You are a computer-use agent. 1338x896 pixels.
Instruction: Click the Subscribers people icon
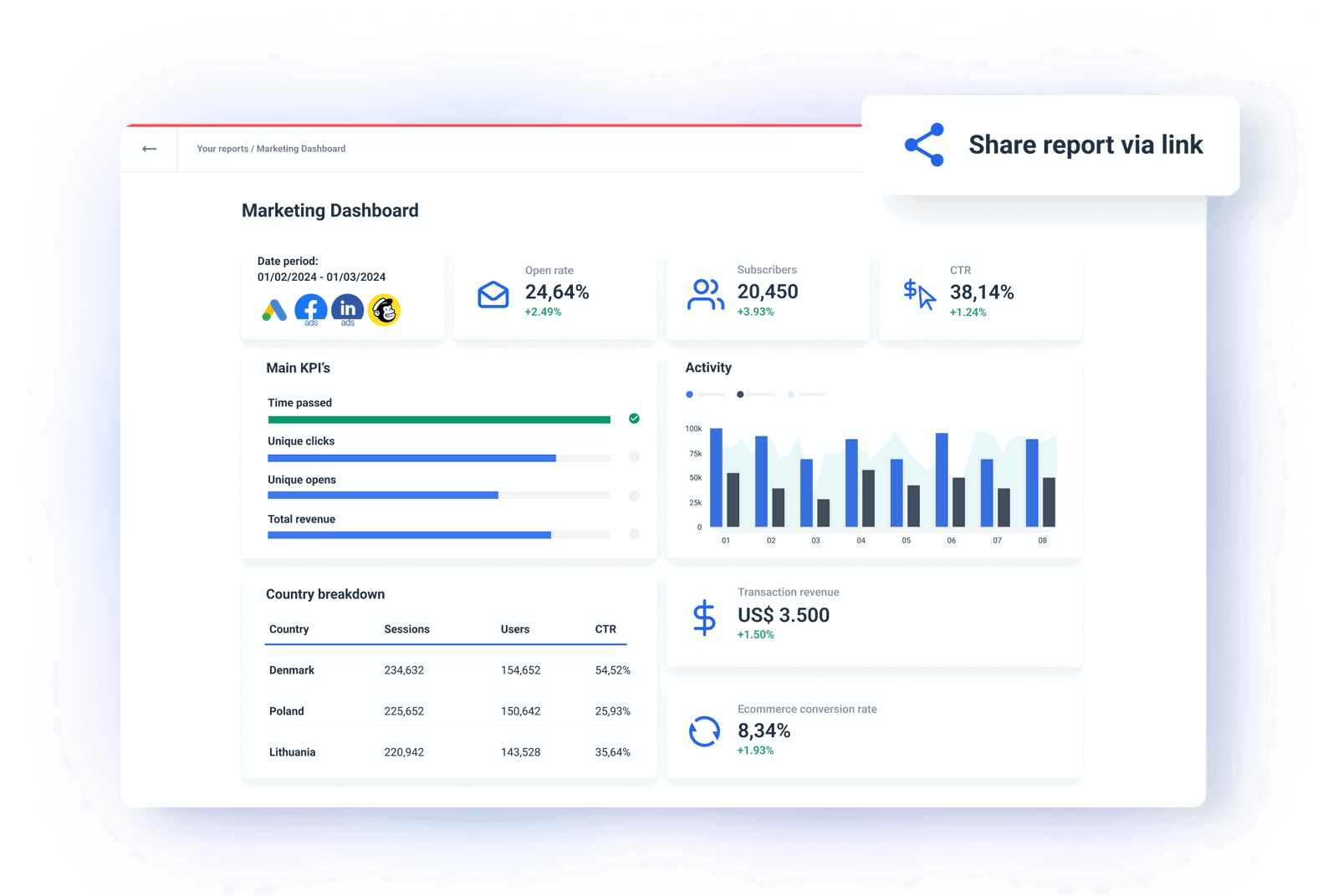(705, 294)
